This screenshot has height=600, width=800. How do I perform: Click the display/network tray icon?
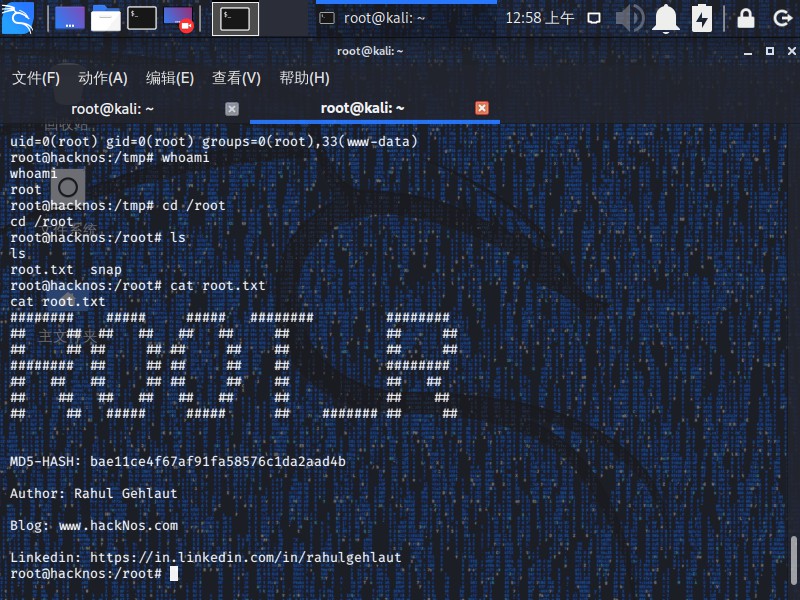click(594, 18)
